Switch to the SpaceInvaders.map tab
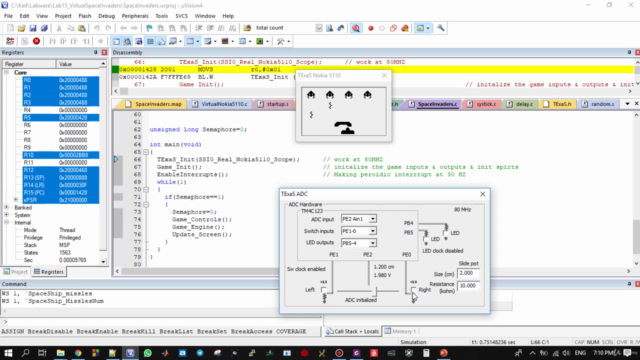 click(x=153, y=104)
